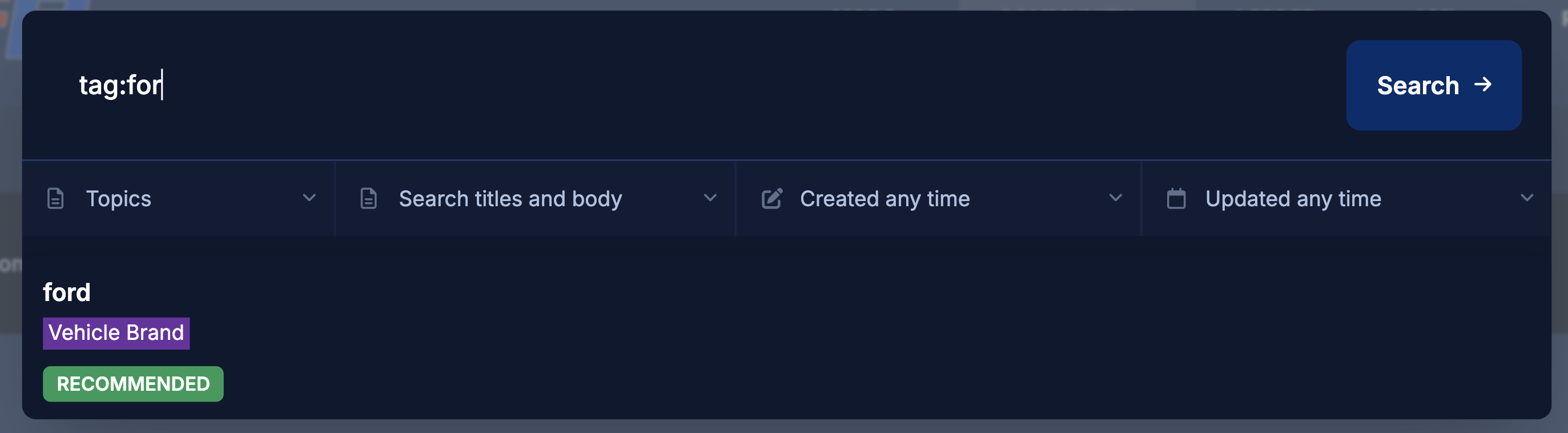This screenshot has width=1568, height=433.
Task: Select the ford tag suggestion
Action: coord(67,292)
